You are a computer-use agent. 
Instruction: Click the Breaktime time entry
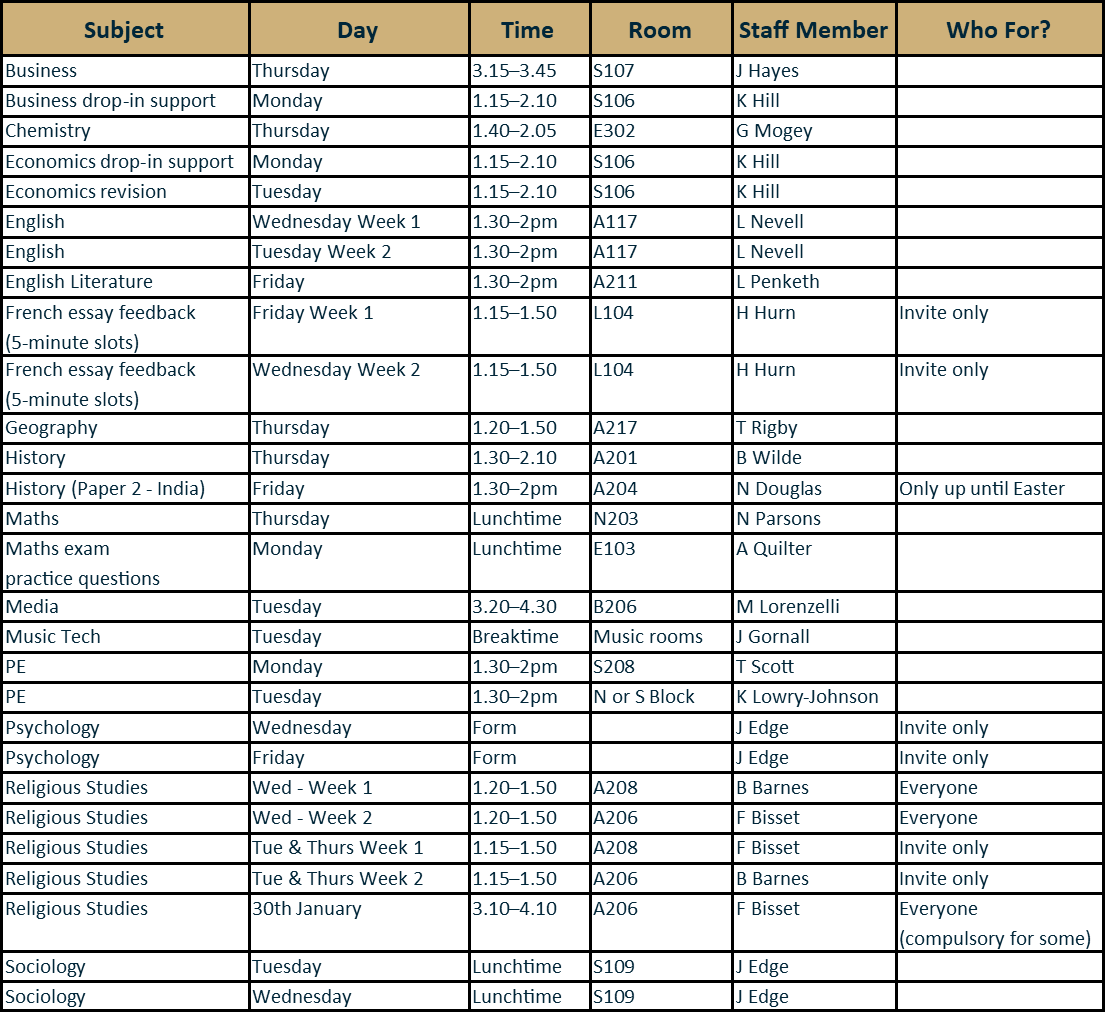tap(515, 637)
